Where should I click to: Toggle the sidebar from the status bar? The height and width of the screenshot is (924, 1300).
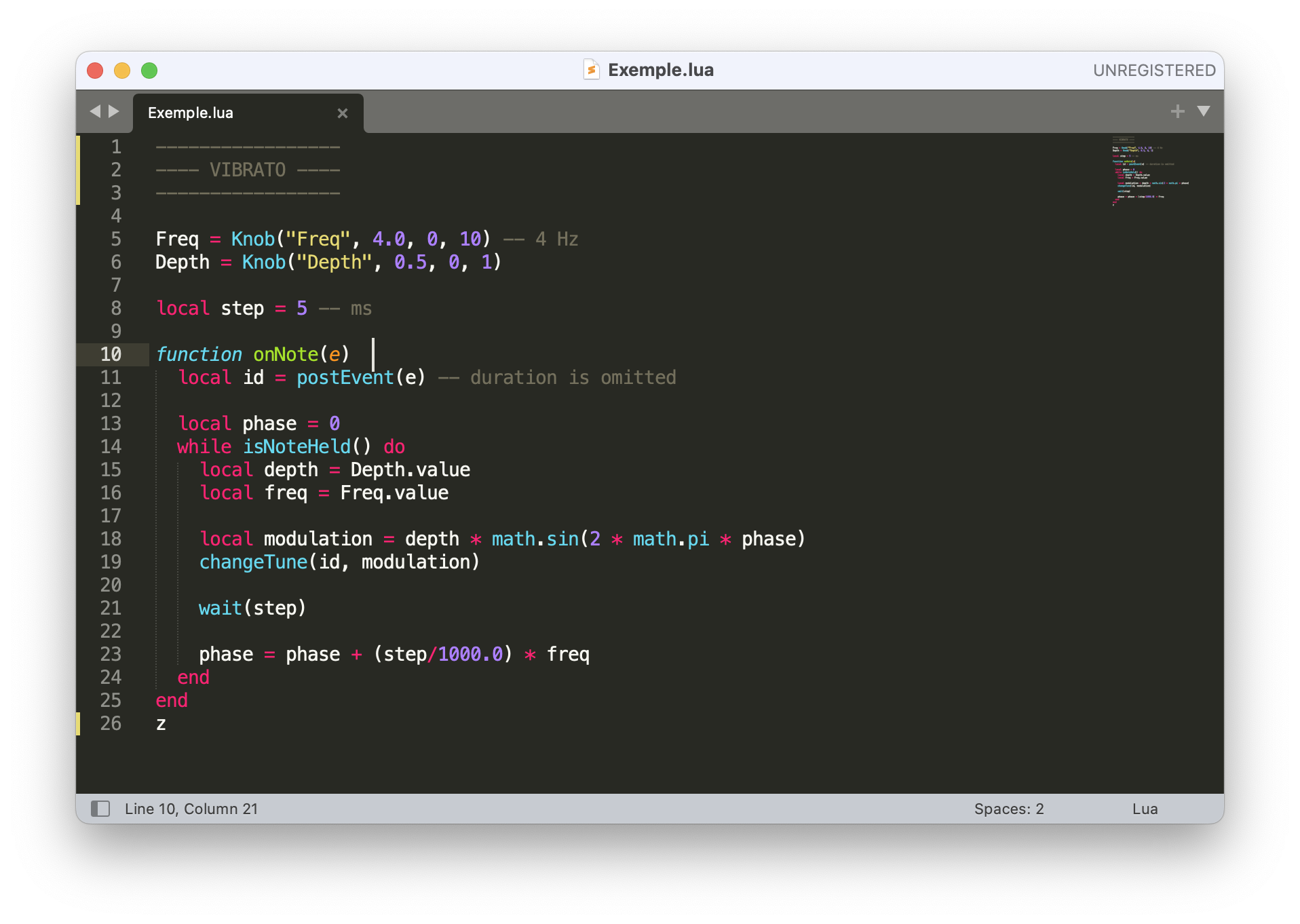(100, 809)
